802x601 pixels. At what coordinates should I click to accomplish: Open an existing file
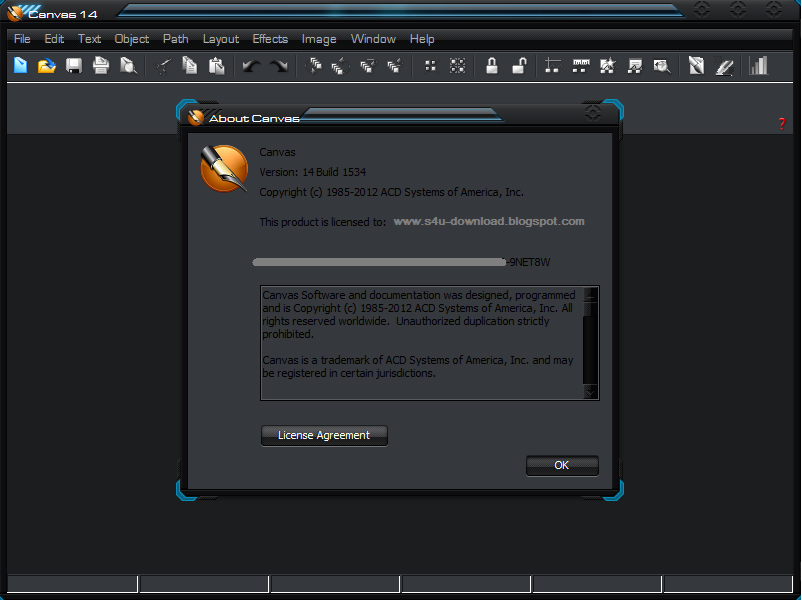coord(47,66)
